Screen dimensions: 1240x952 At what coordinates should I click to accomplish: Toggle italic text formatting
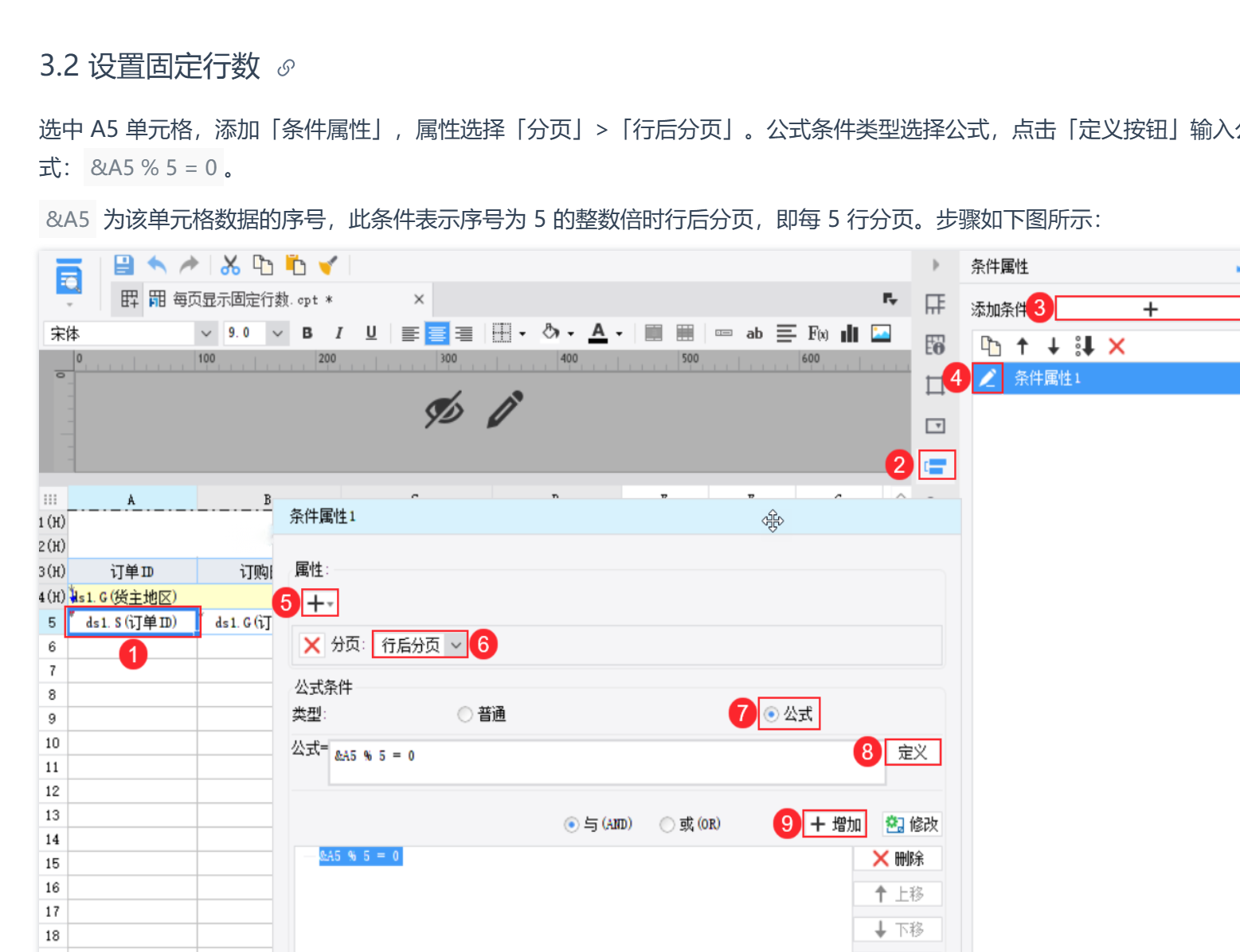(x=339, y=334)
